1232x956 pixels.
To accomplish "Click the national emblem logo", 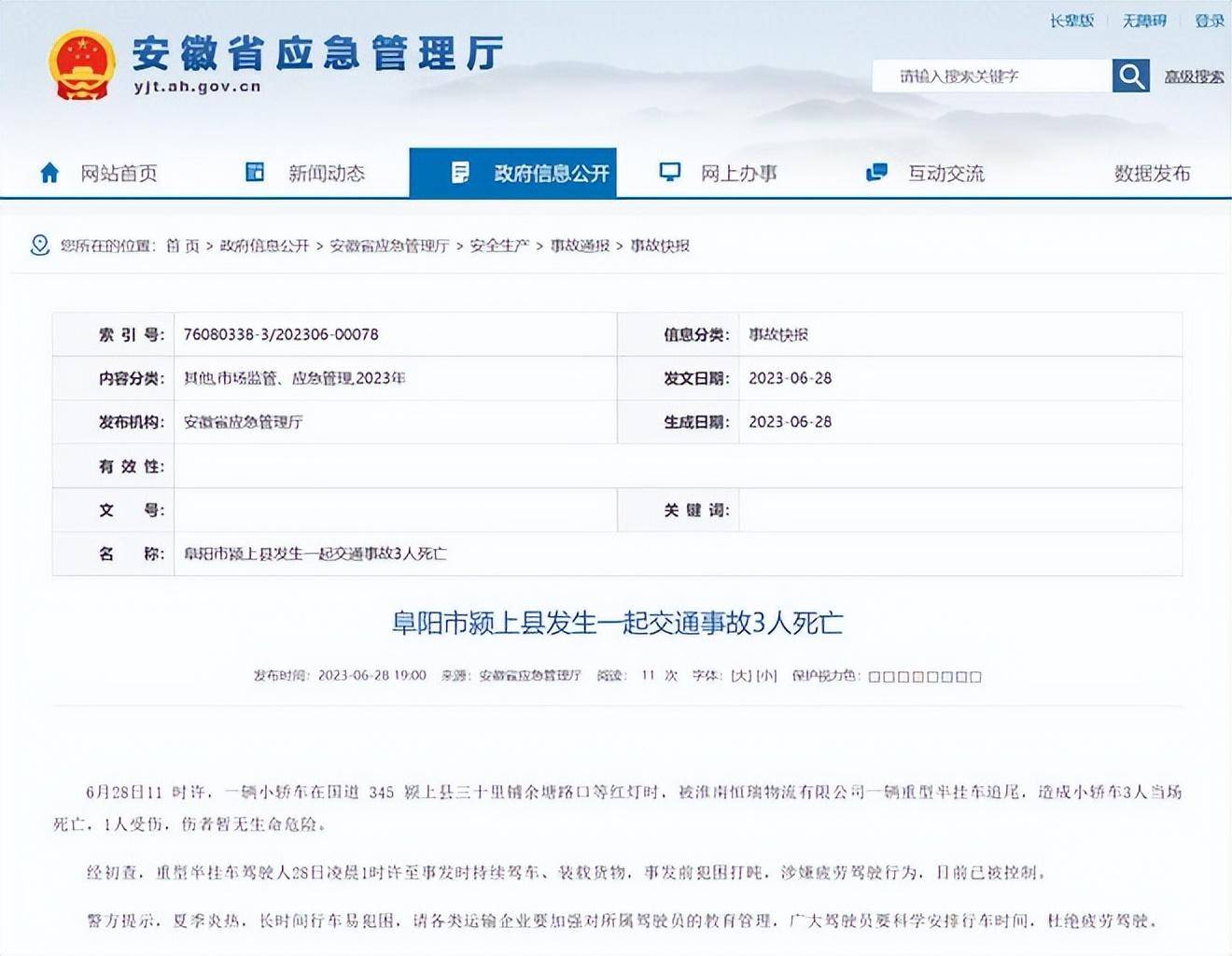I will point(82,64).
